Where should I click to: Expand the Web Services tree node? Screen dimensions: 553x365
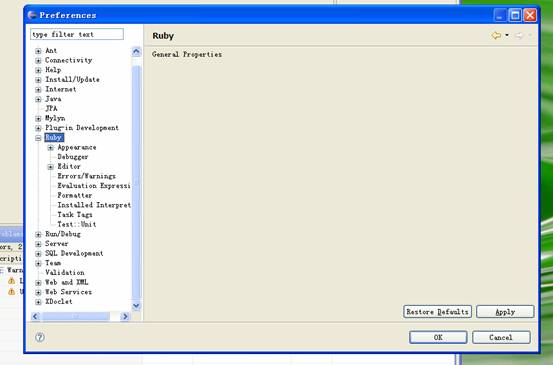tap(38, 292)
